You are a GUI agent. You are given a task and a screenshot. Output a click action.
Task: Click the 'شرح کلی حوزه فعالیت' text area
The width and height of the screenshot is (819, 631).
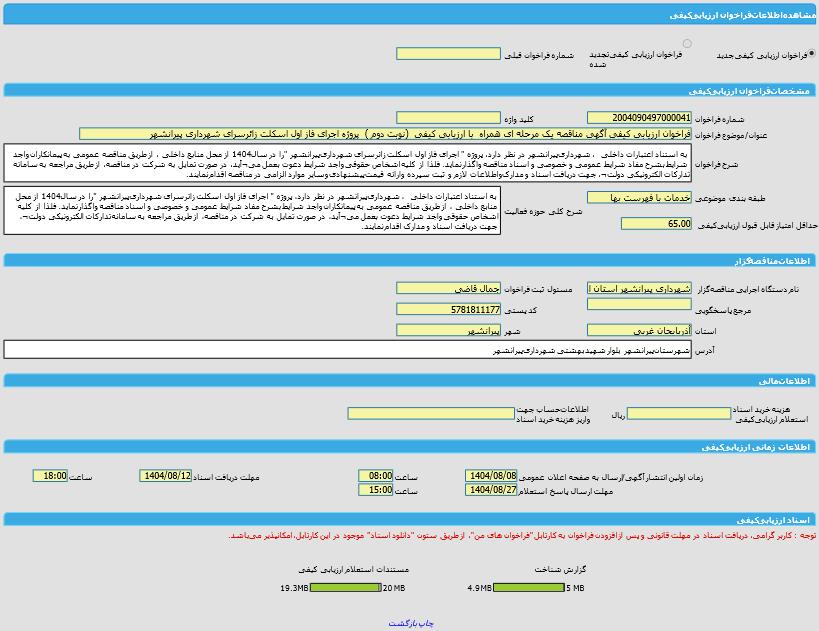pos(252,211)
